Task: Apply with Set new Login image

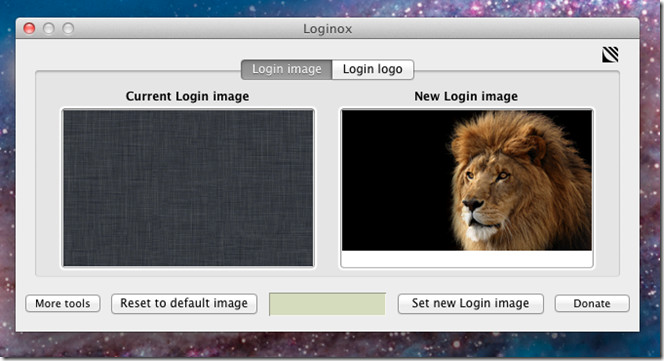Action: [470, 303]
